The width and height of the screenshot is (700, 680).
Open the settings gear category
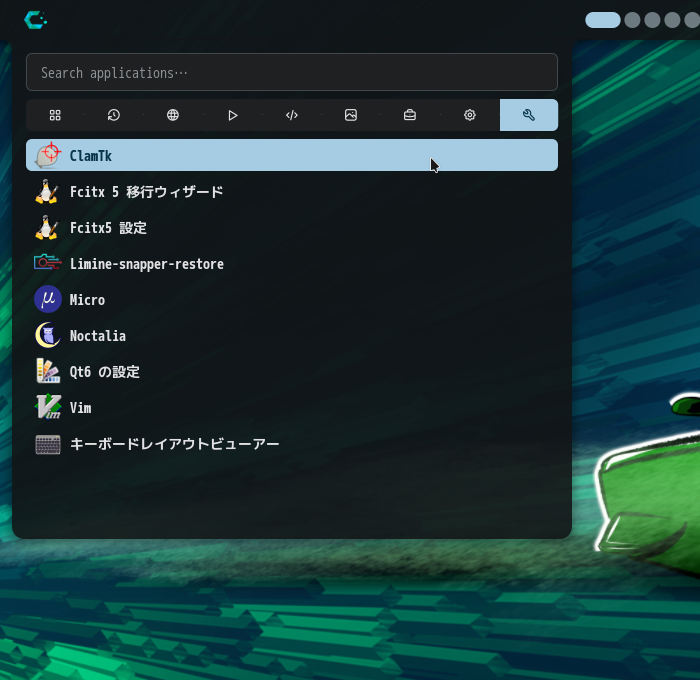pyautogui.click(x=470, y=115)
